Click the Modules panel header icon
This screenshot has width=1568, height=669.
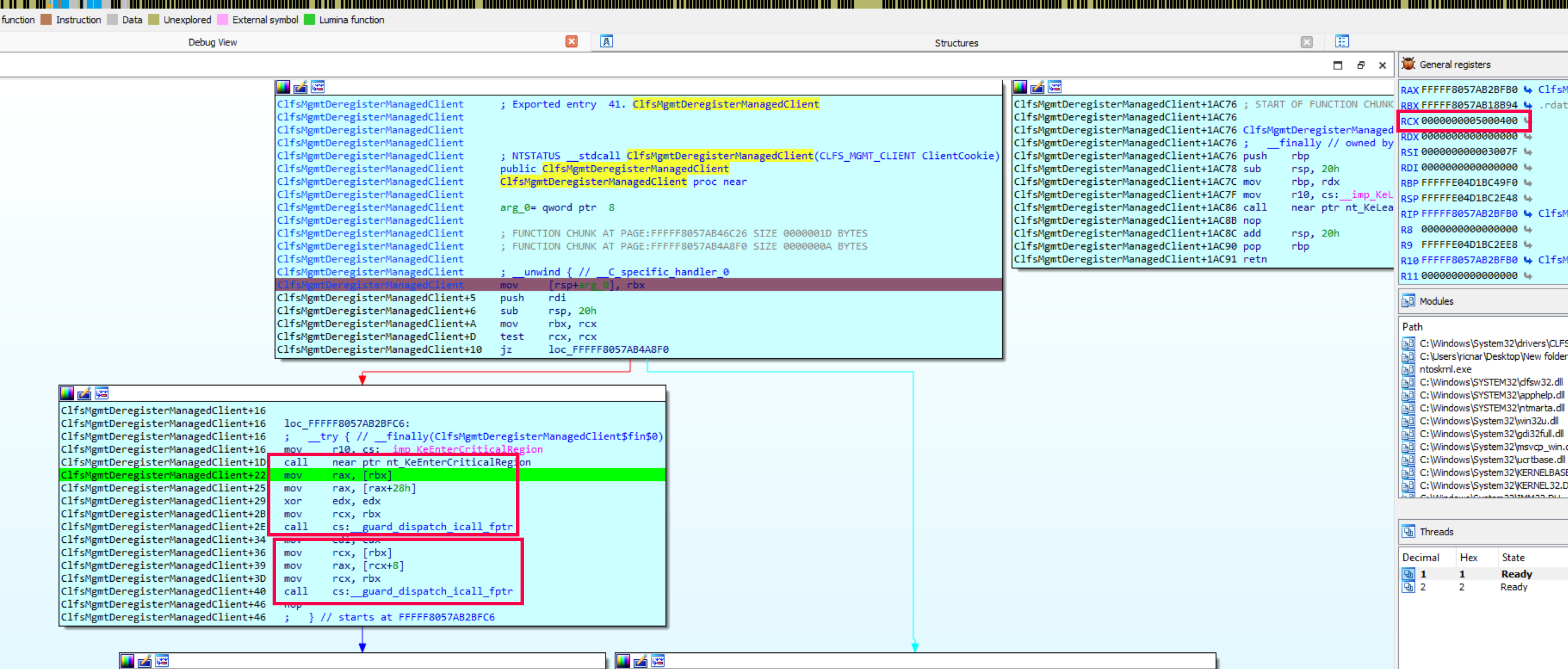point(1408,301)
